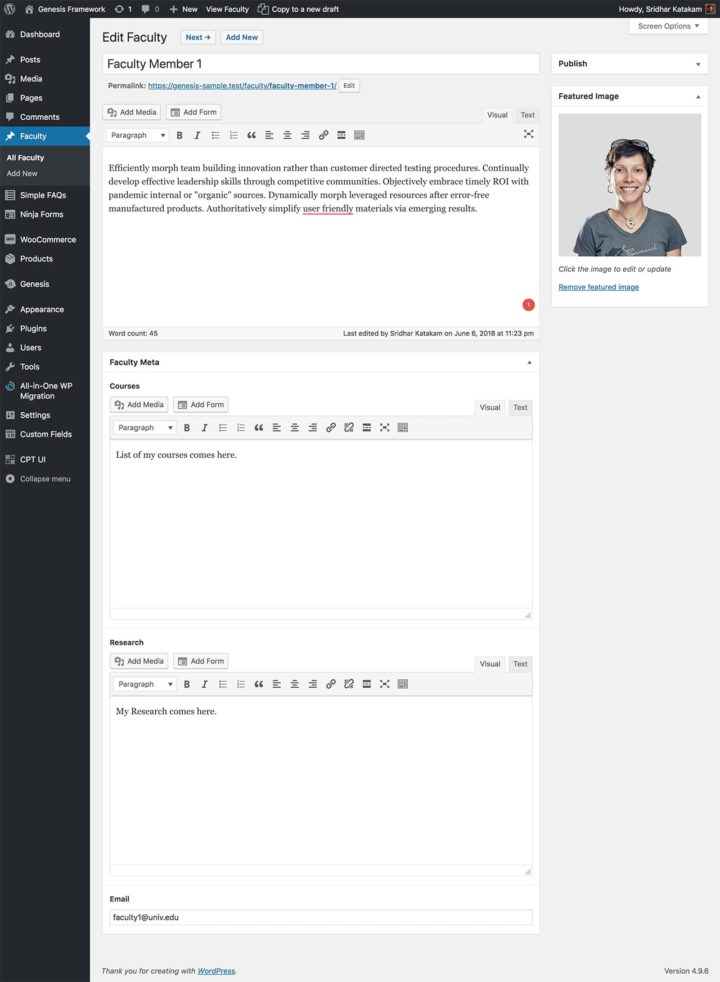This screenshot has height=982, width=720.
Task: Open Paragraph format dropdown in Research editor
Action: pos(145,684)
